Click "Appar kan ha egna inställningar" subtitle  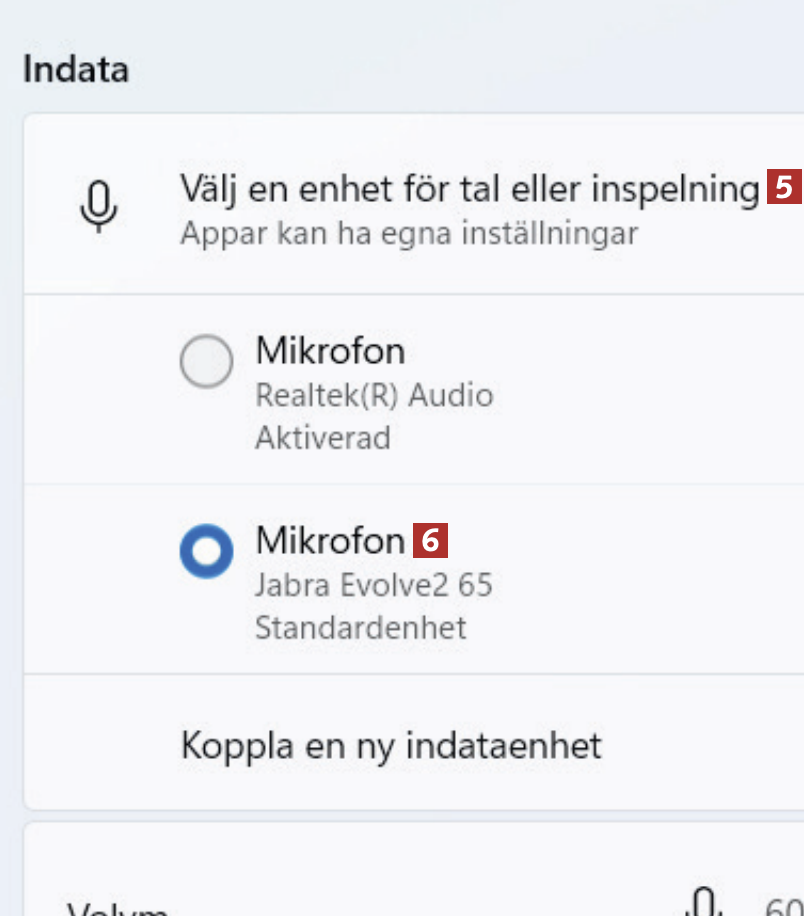tap(409, 234)
